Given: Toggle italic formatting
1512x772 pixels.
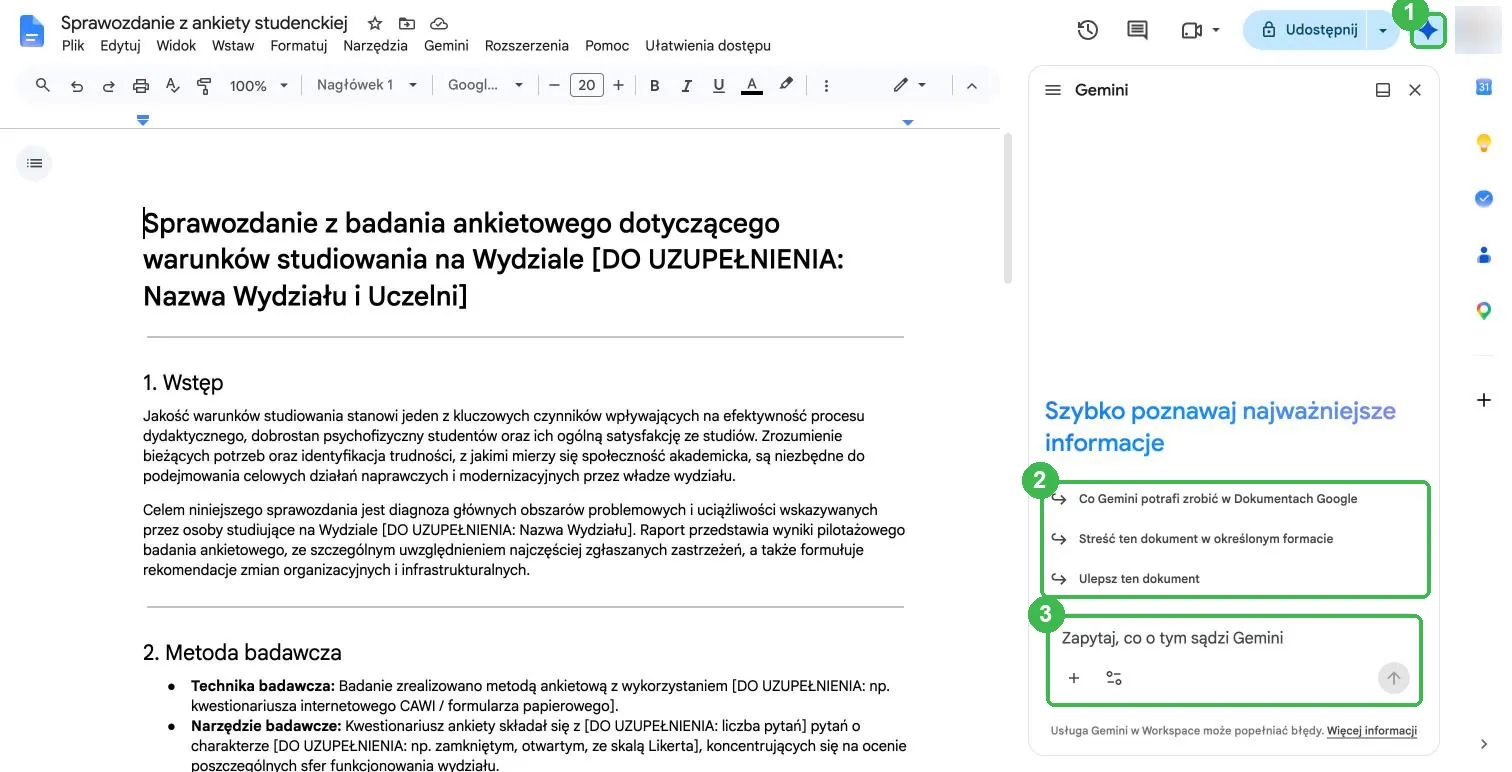Looking at the screenshot, I should (686, 86).
